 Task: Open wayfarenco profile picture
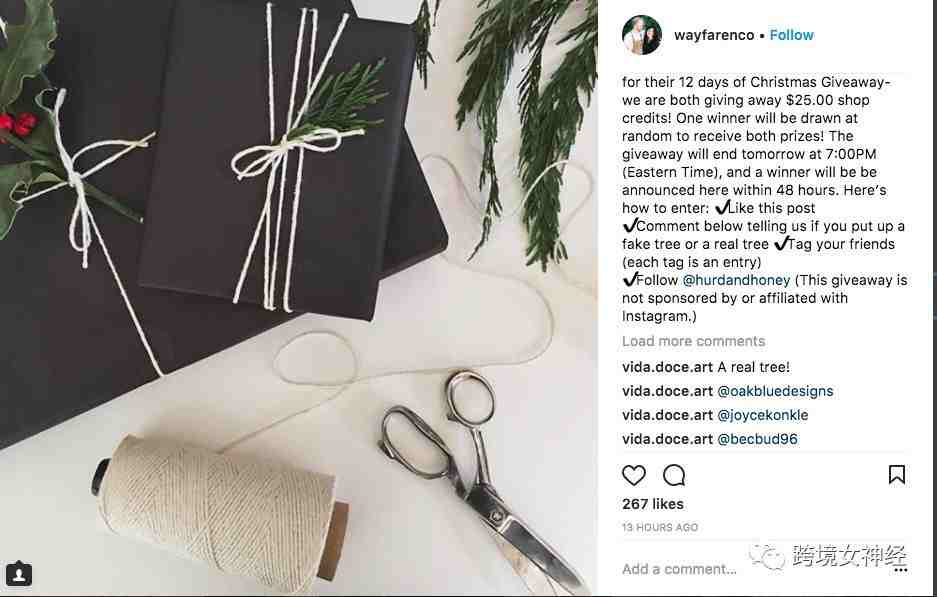click(642, 35)
